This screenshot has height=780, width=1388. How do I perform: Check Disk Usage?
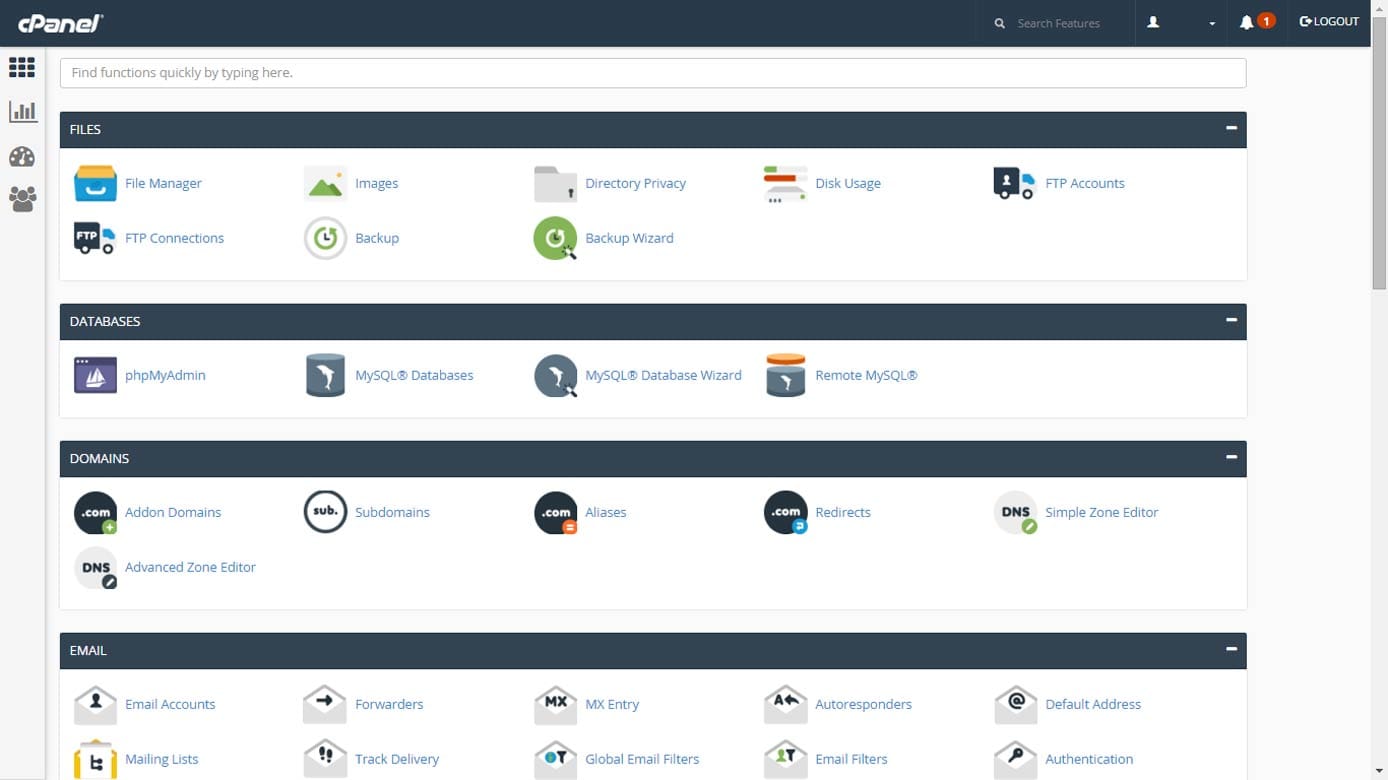pos(847,183)
